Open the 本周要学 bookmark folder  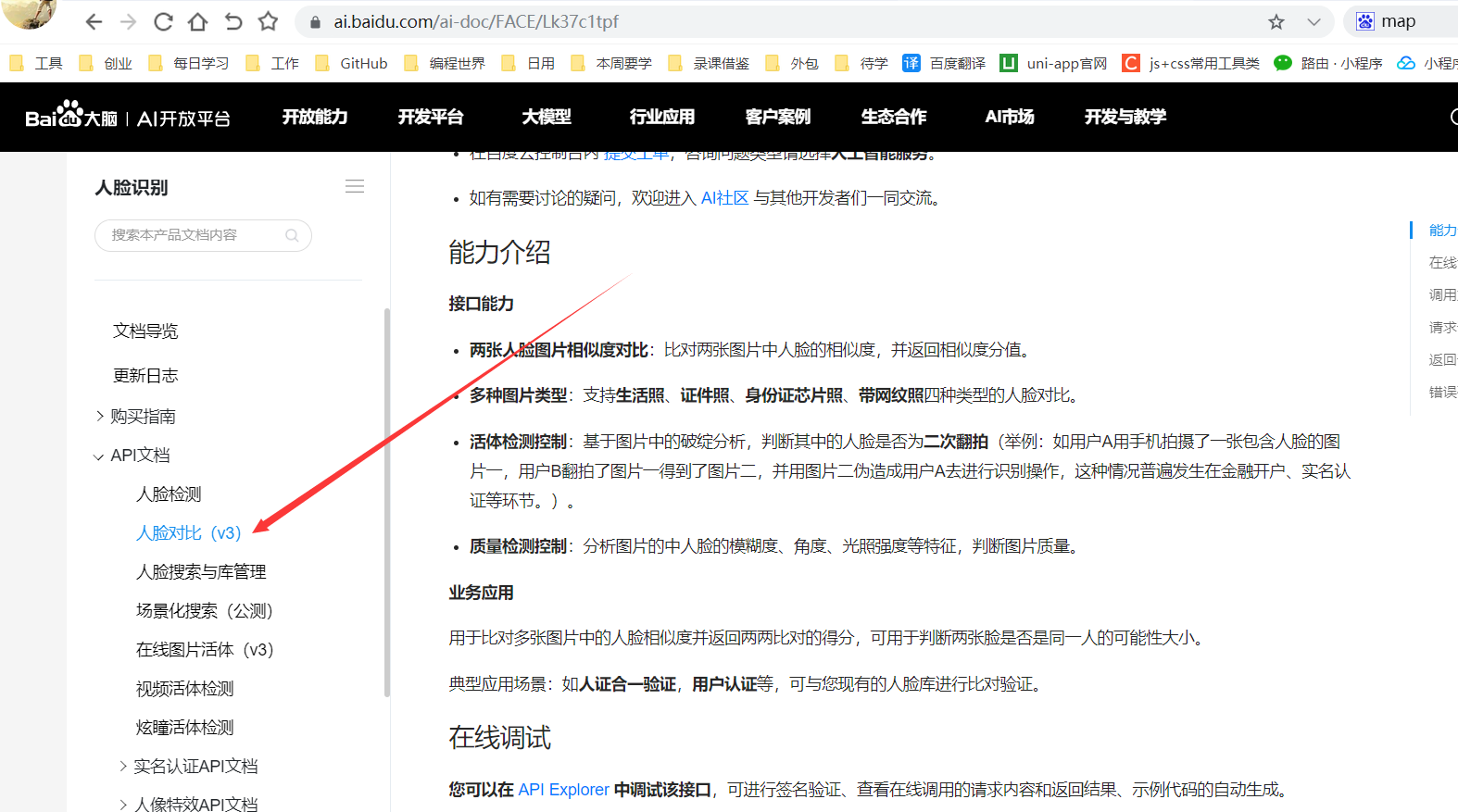click(611, 63)
